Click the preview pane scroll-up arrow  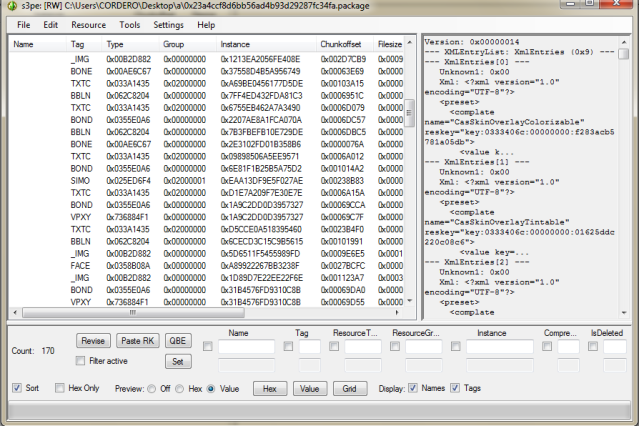(x=626, y=43)
